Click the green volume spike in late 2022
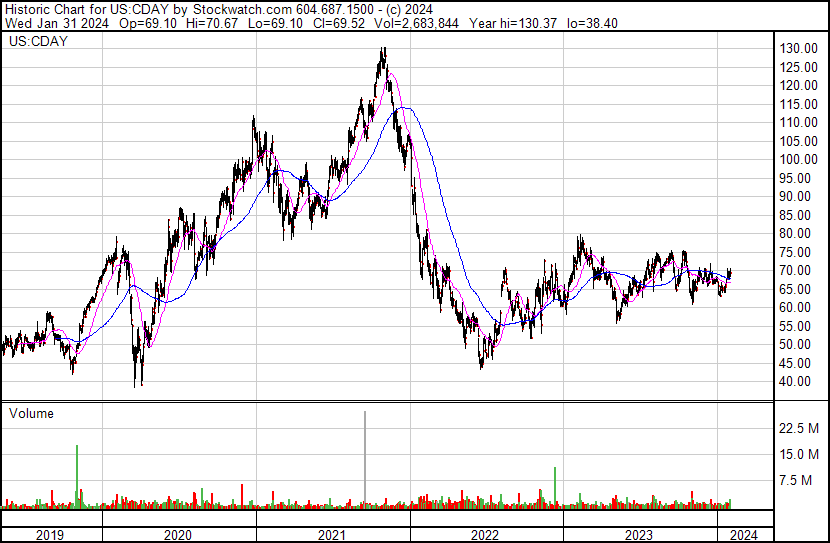Viewport: 830px width, 543px height. [553, 485]
